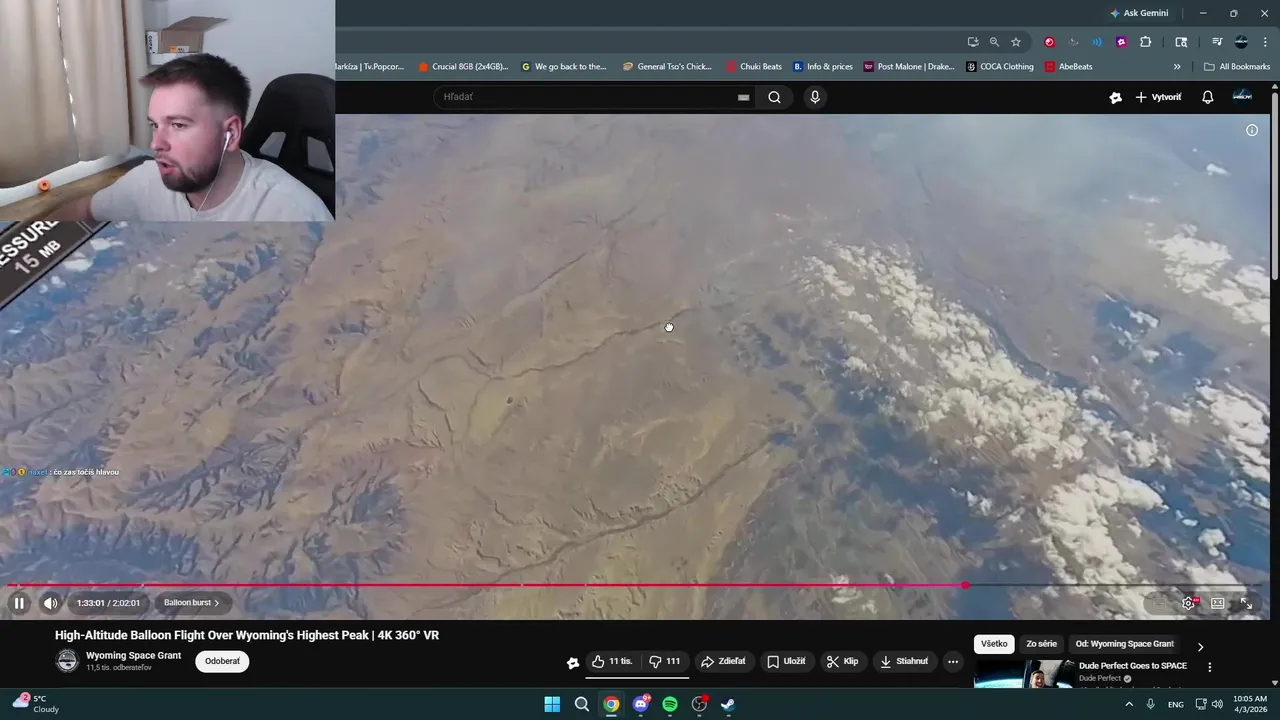1280x720 pixels.
Task: Enter fullscreen video mode
Action: click(x=1246, y=603)
